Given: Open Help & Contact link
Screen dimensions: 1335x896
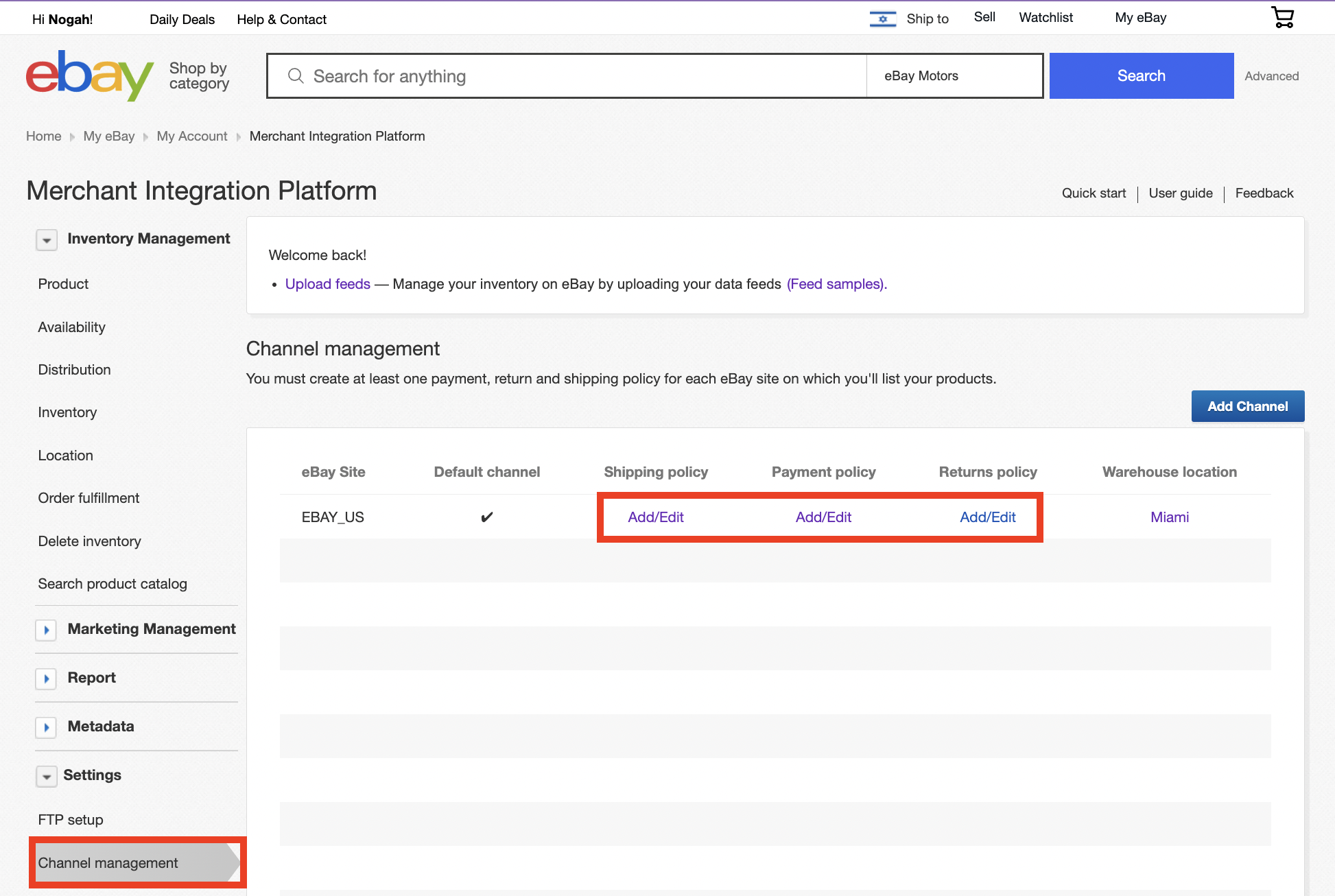Looking at the screenshot, I should (281, 19).
